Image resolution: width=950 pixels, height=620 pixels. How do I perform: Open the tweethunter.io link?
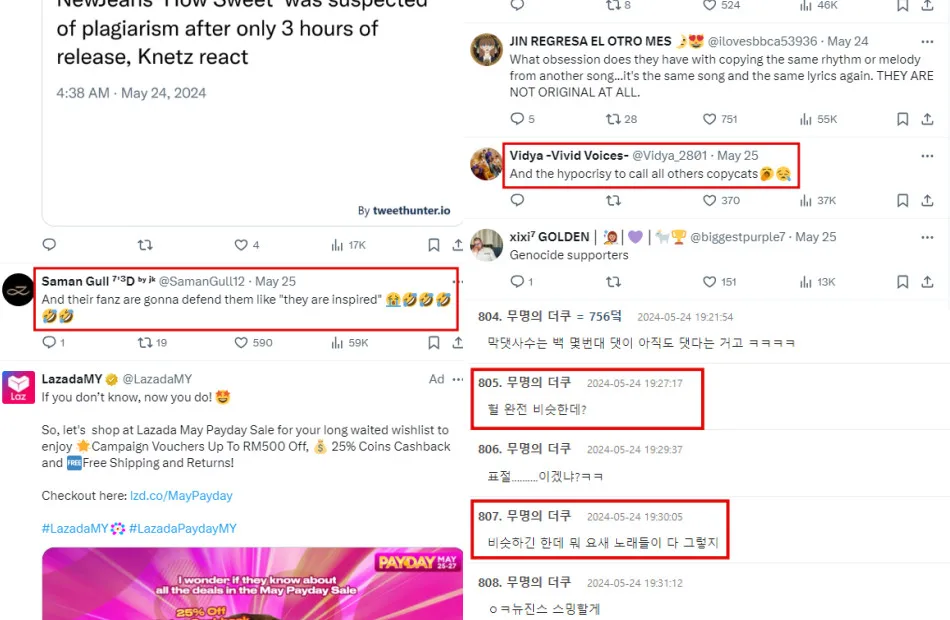[x=411, y=210]
